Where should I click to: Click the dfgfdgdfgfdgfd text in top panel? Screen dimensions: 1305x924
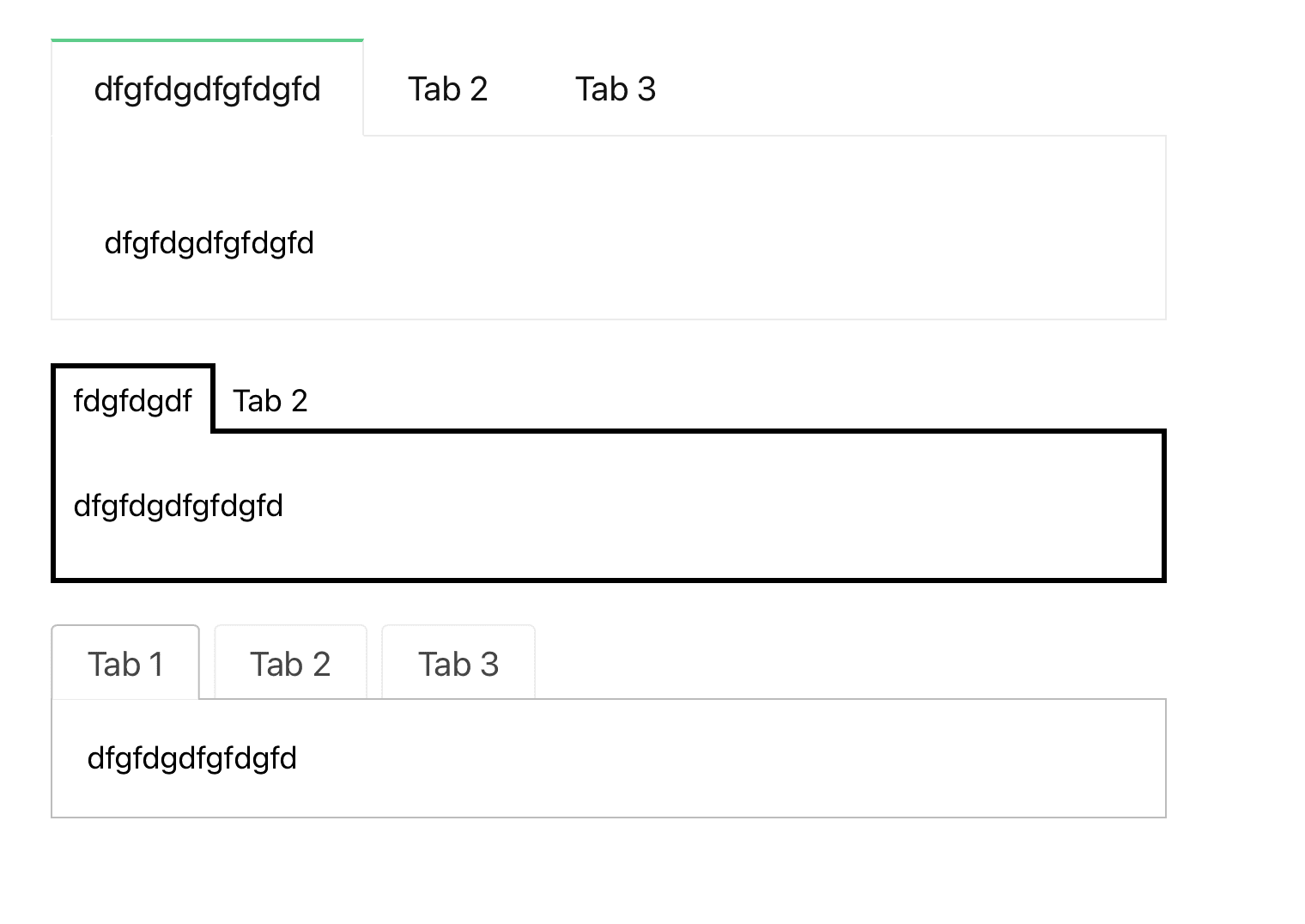209,243
